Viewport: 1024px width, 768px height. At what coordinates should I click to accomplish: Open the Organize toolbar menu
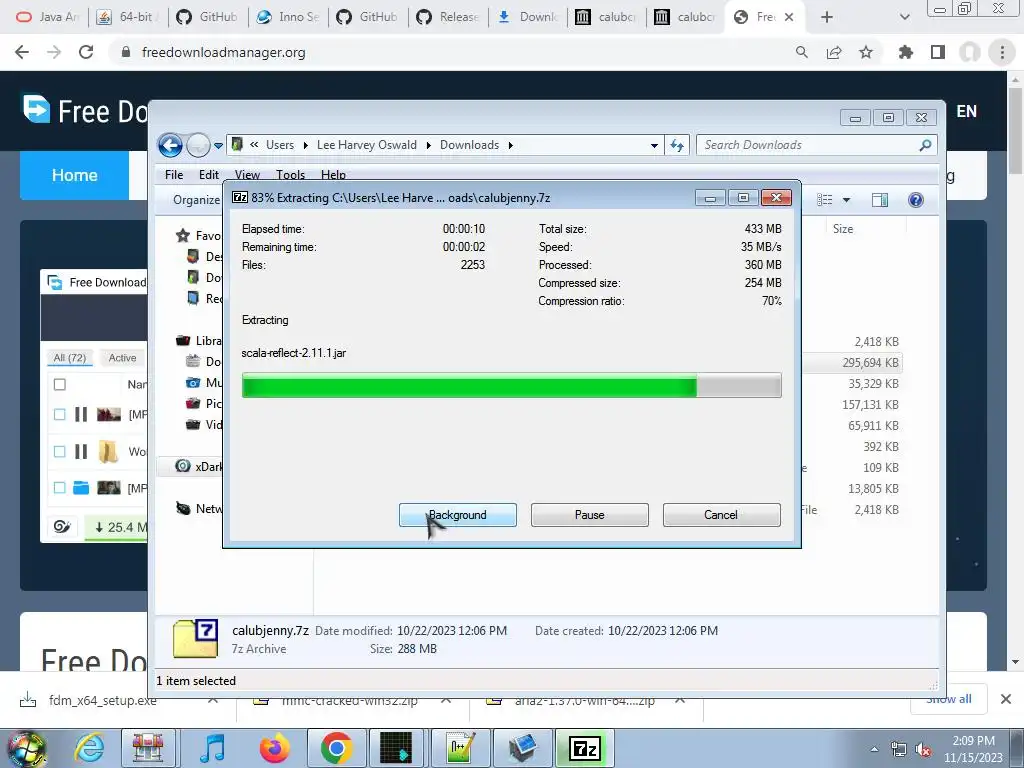tap(196, 200)
